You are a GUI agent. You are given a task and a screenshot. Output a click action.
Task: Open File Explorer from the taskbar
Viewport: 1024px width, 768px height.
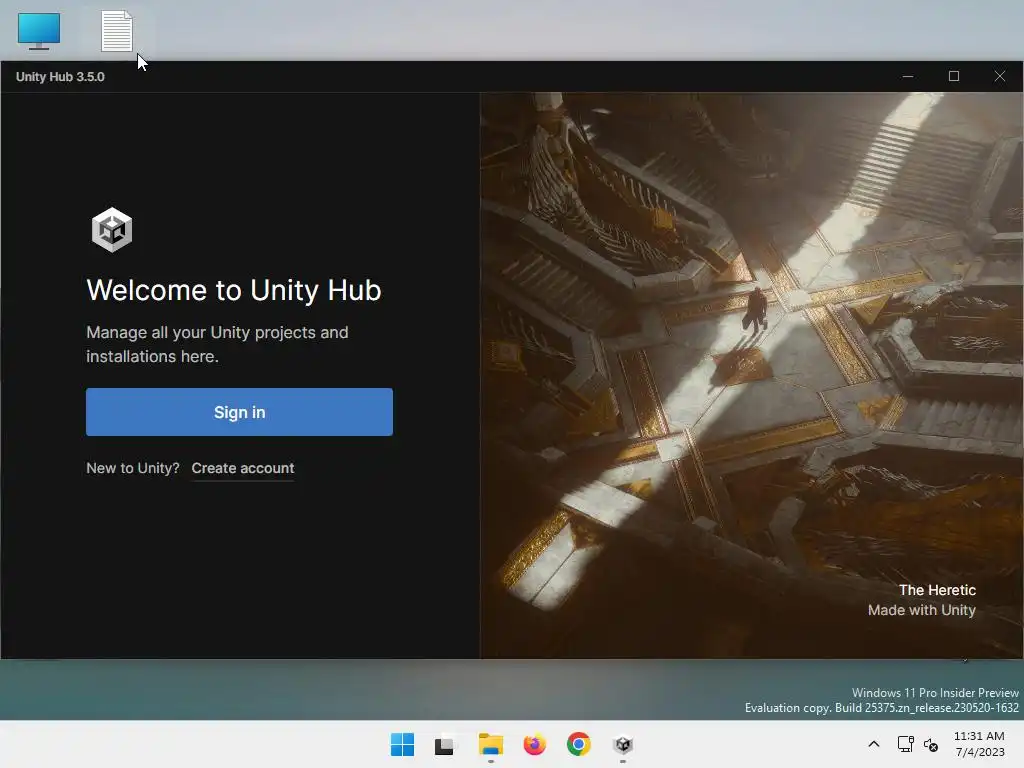490,744
